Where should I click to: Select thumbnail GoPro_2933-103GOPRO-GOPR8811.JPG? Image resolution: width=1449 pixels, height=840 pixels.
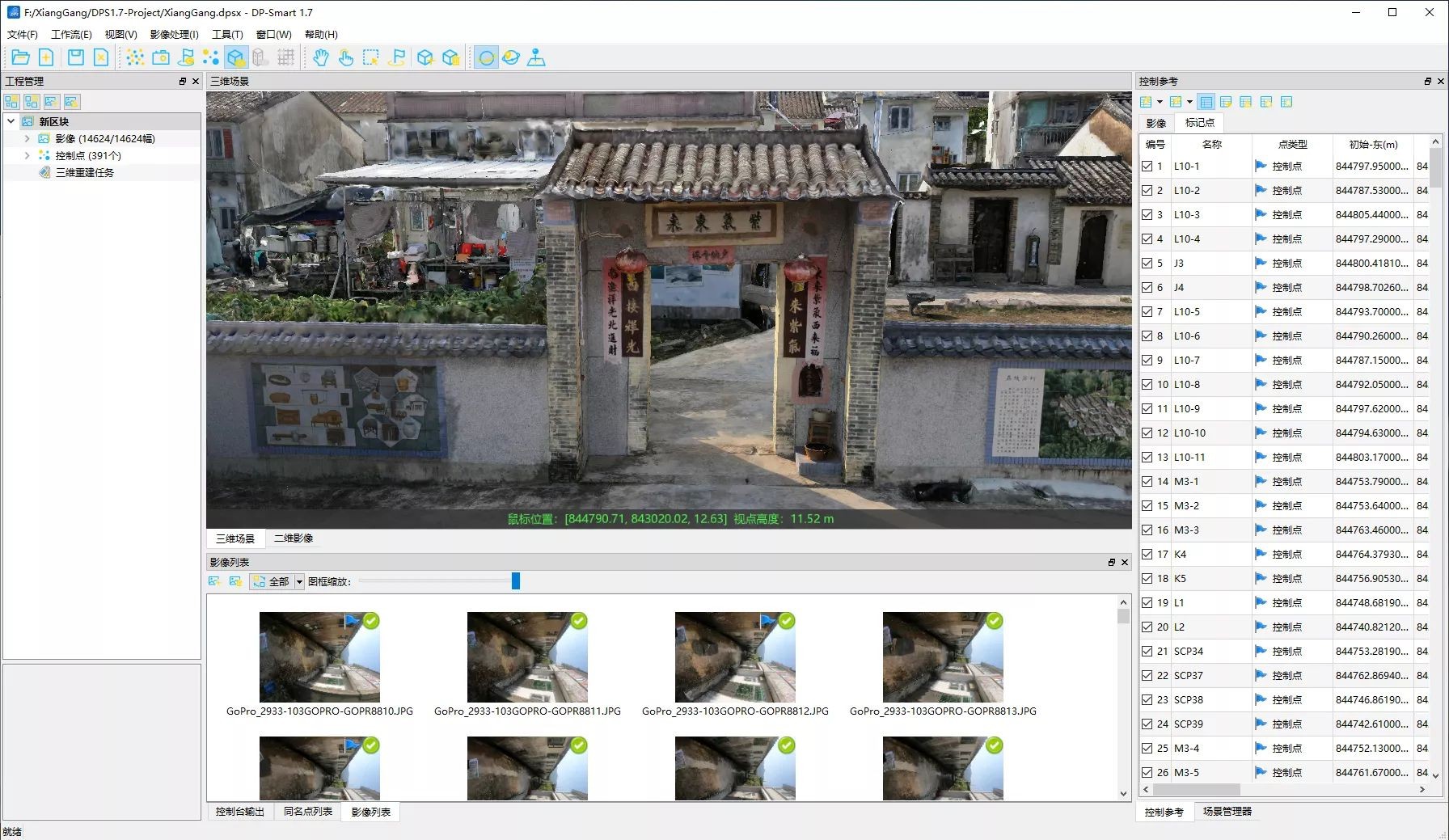[x=527, y=657]
